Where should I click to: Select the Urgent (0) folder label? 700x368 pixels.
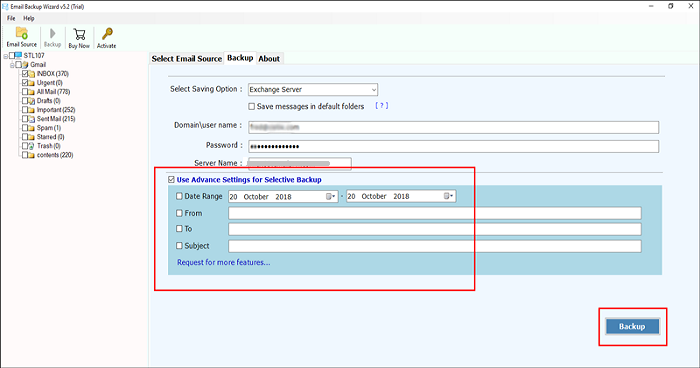50,83
